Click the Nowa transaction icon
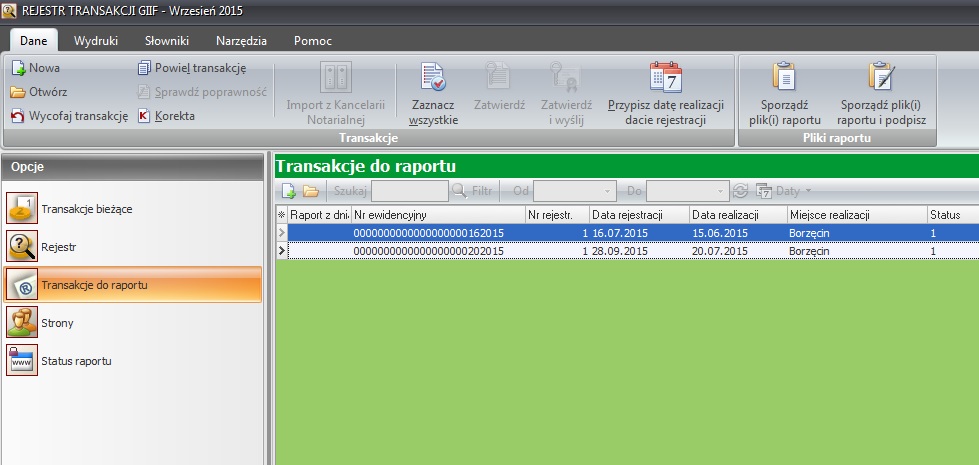979x465 pixels. (18, 68)
